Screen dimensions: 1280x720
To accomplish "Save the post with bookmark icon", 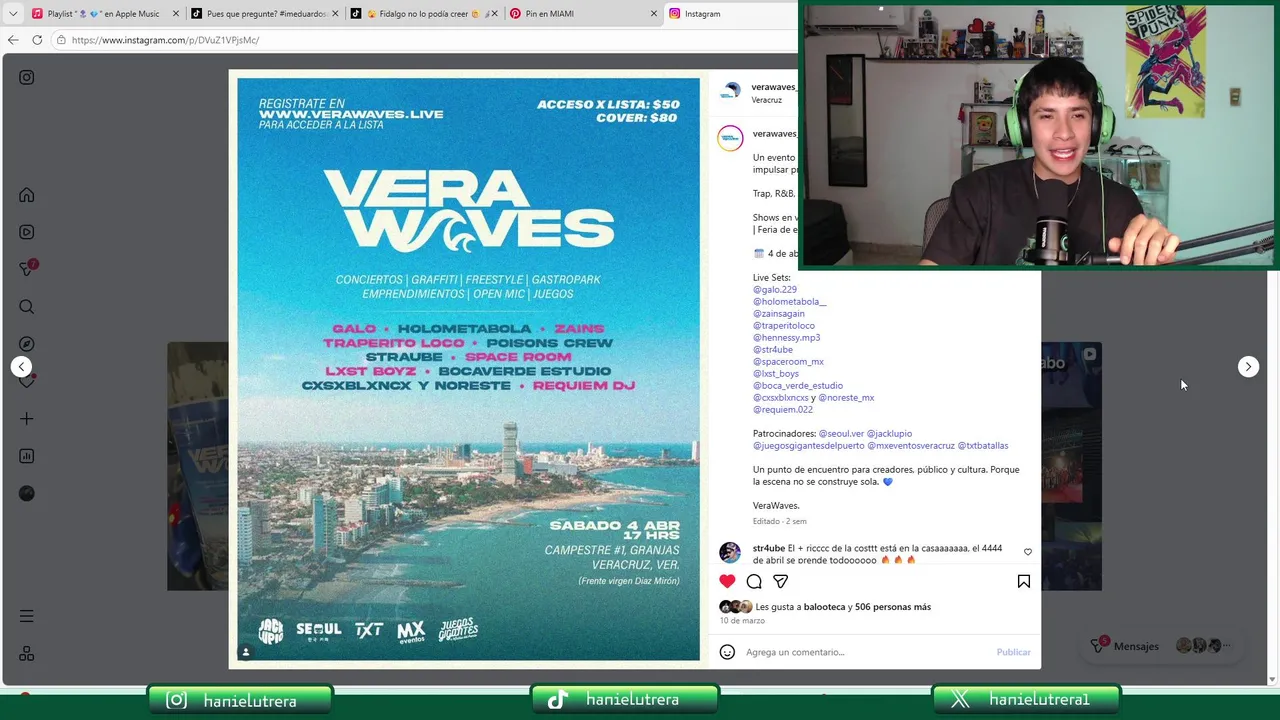I will click(x=1024, y=581).
